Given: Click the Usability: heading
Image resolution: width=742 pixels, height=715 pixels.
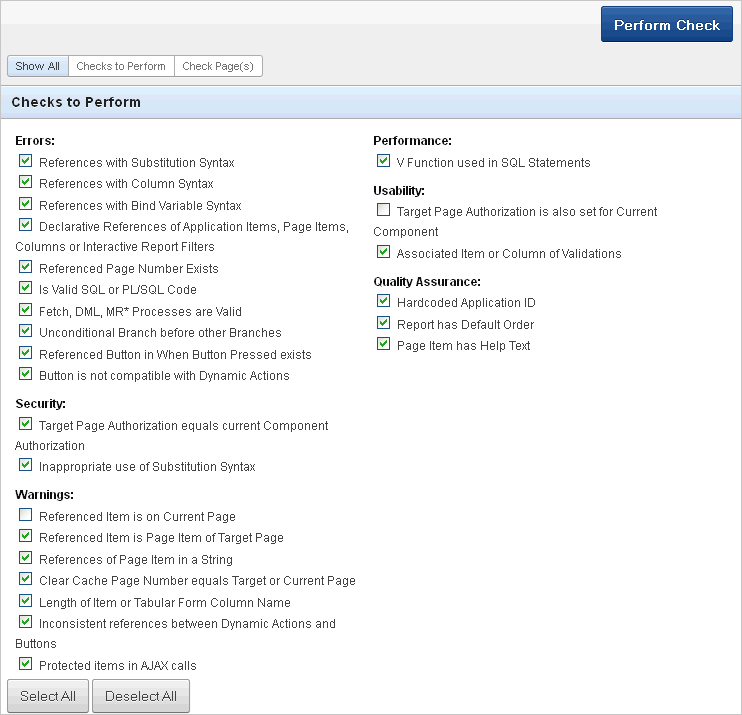Looking at the screenshot, I should click(x=399, y=191).
